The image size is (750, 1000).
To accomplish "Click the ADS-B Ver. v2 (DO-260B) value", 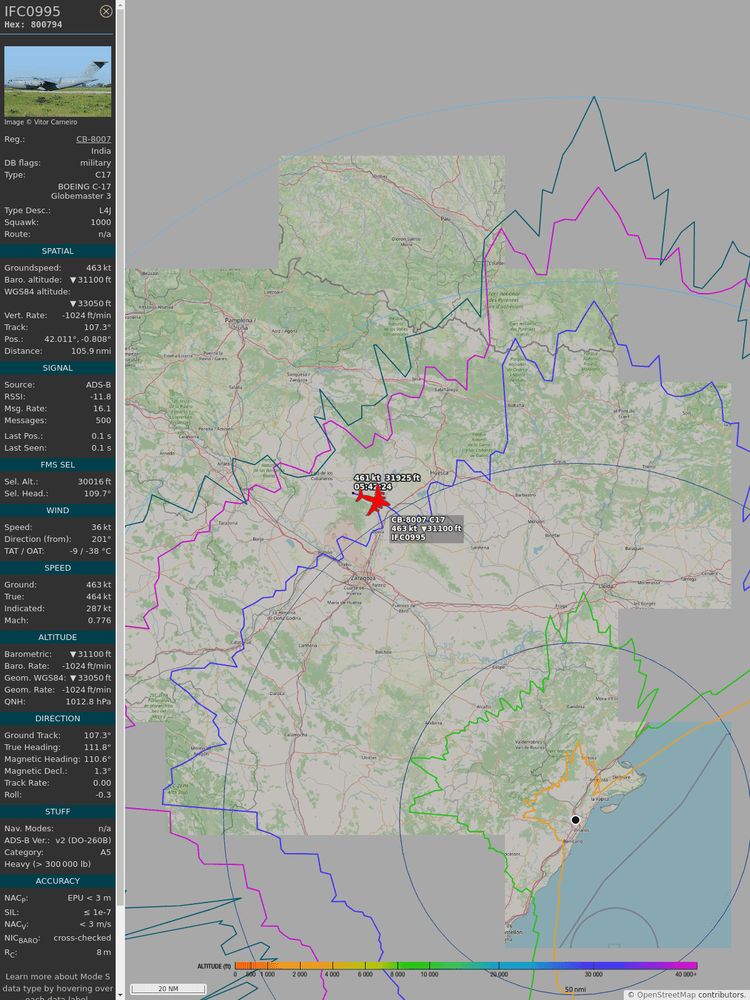I will [x=83, y=840].
